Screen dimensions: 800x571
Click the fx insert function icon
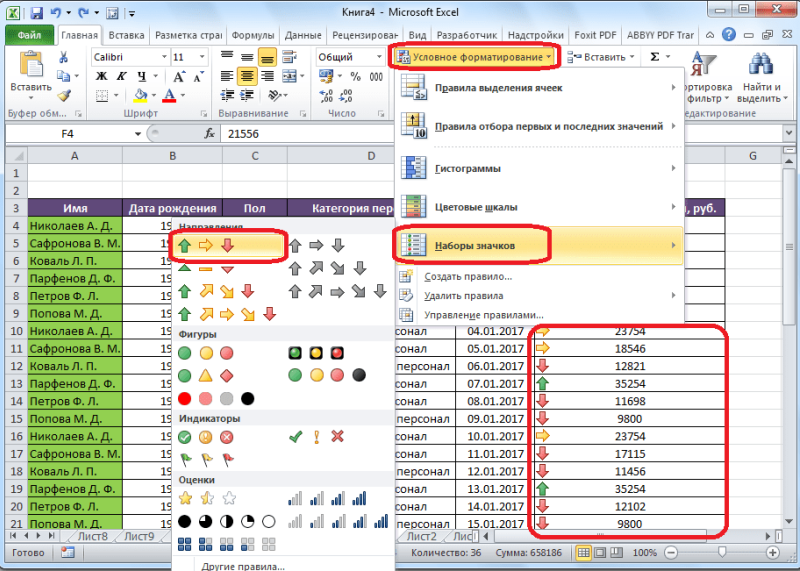[209, 134]
